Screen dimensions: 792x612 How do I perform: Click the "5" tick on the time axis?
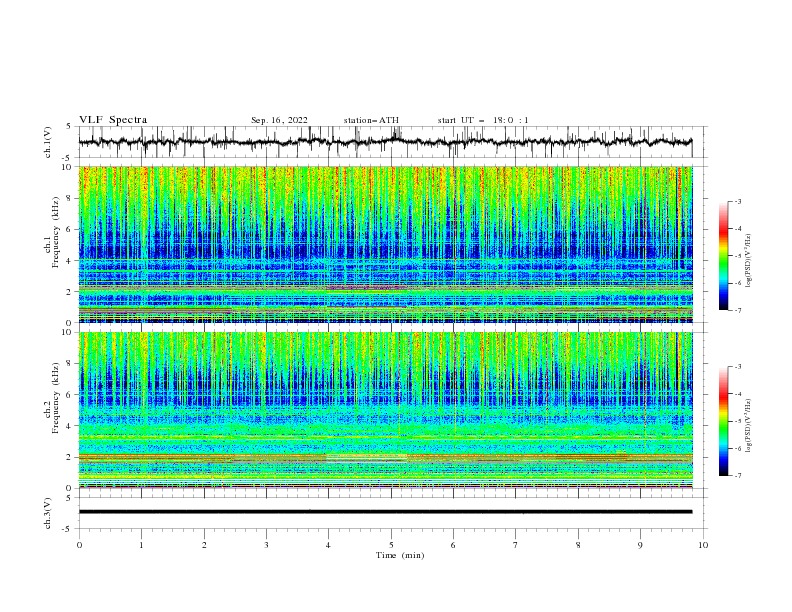pos(391,545)
